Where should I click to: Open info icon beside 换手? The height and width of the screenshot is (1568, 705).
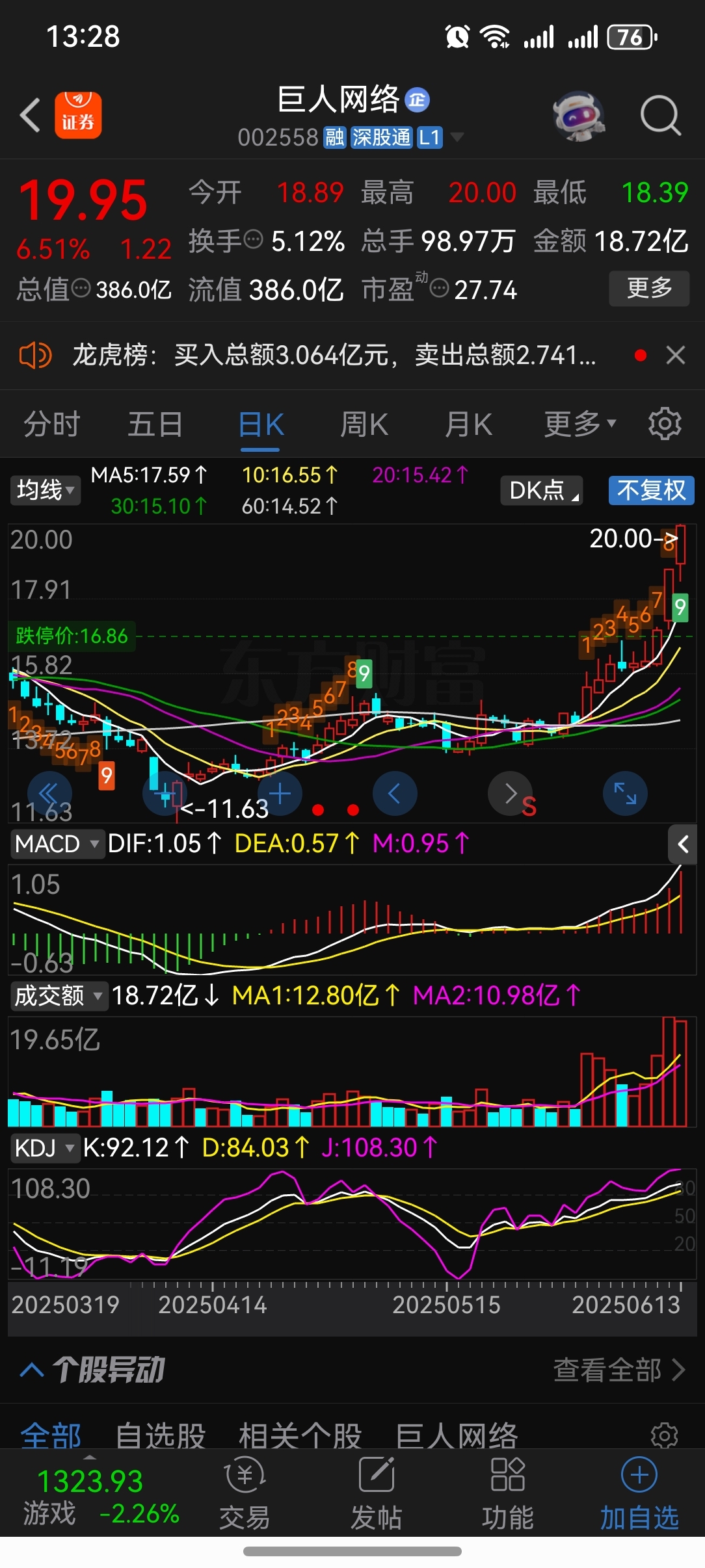point(254,239)
